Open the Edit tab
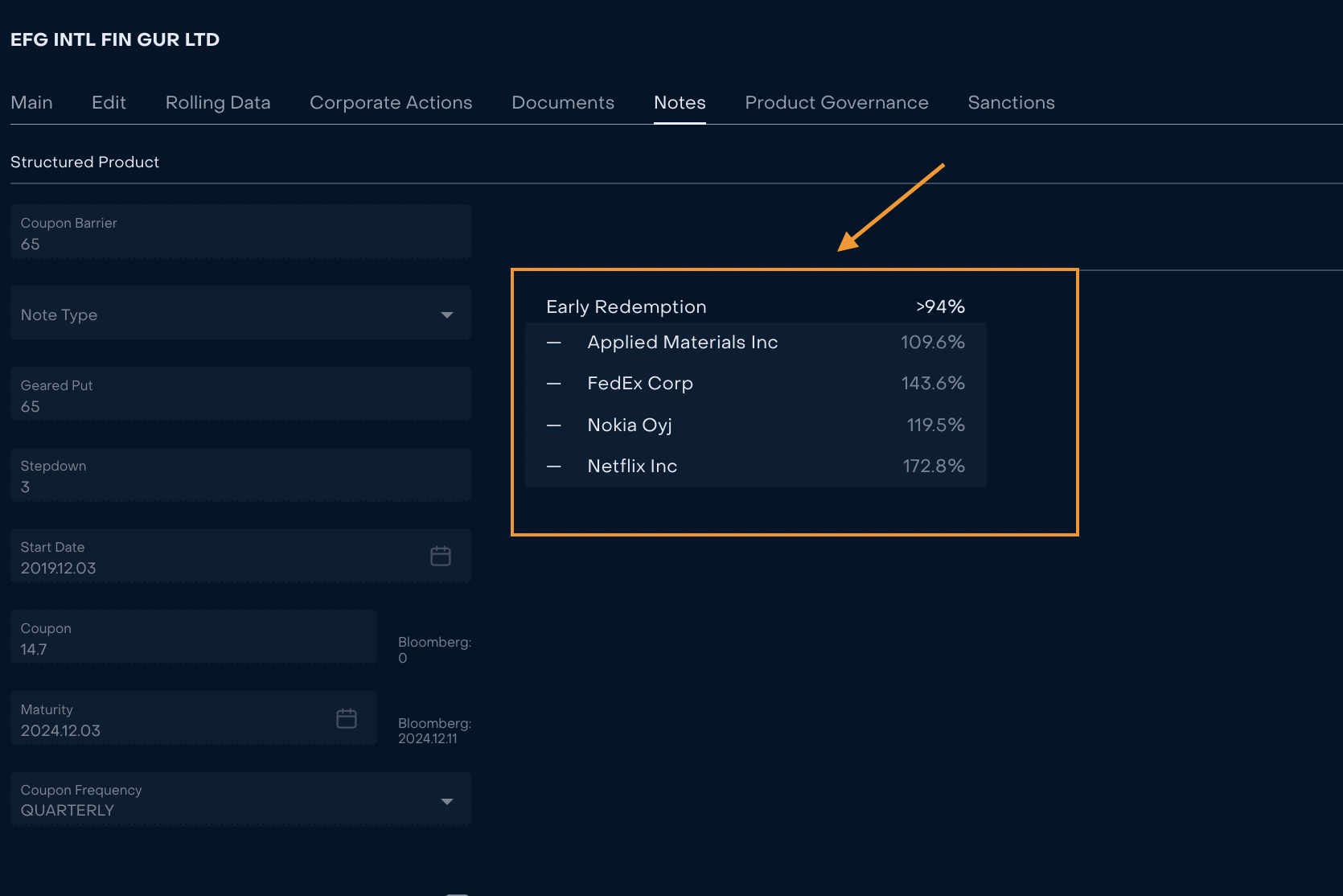 (x=109, y=102)
